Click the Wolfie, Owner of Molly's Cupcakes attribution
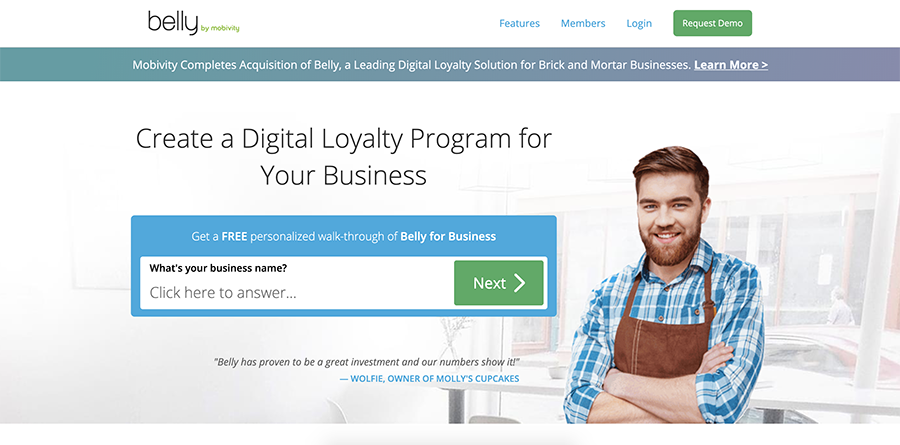 (429, 379)
